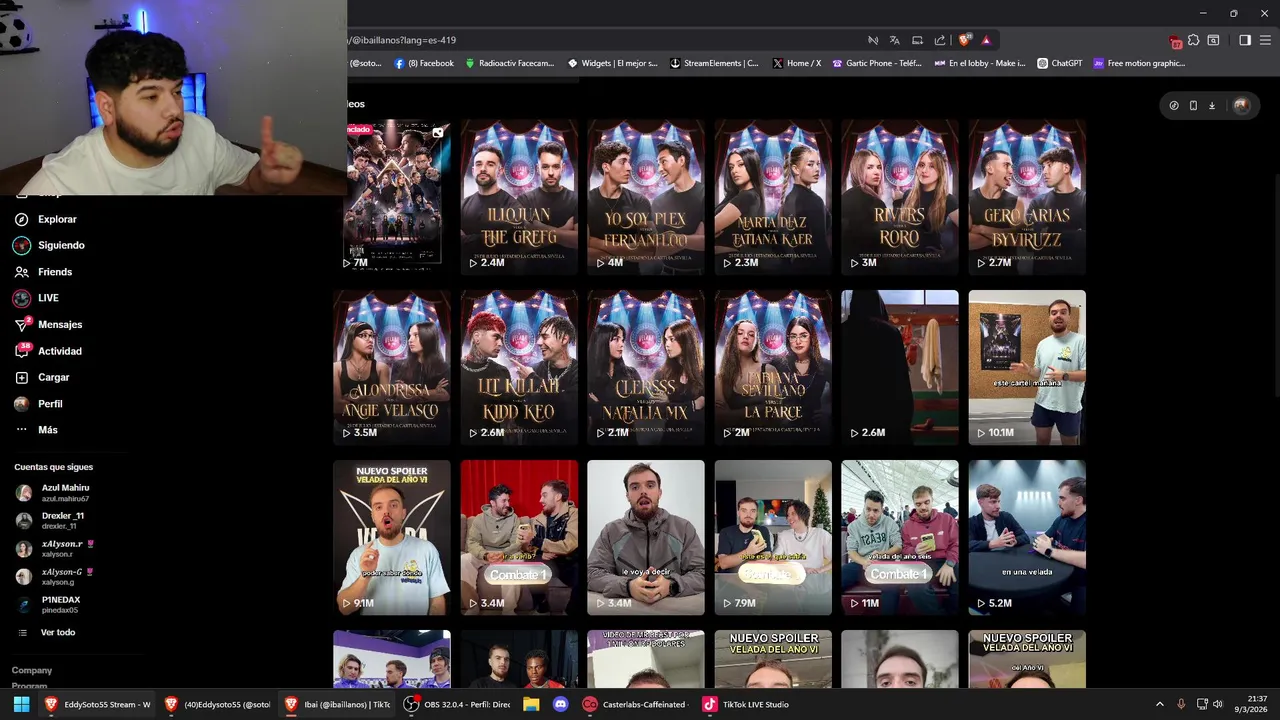Open TikTok LIVE Studio from taskbar
The image size is (1280, 720).
(746, 704)
